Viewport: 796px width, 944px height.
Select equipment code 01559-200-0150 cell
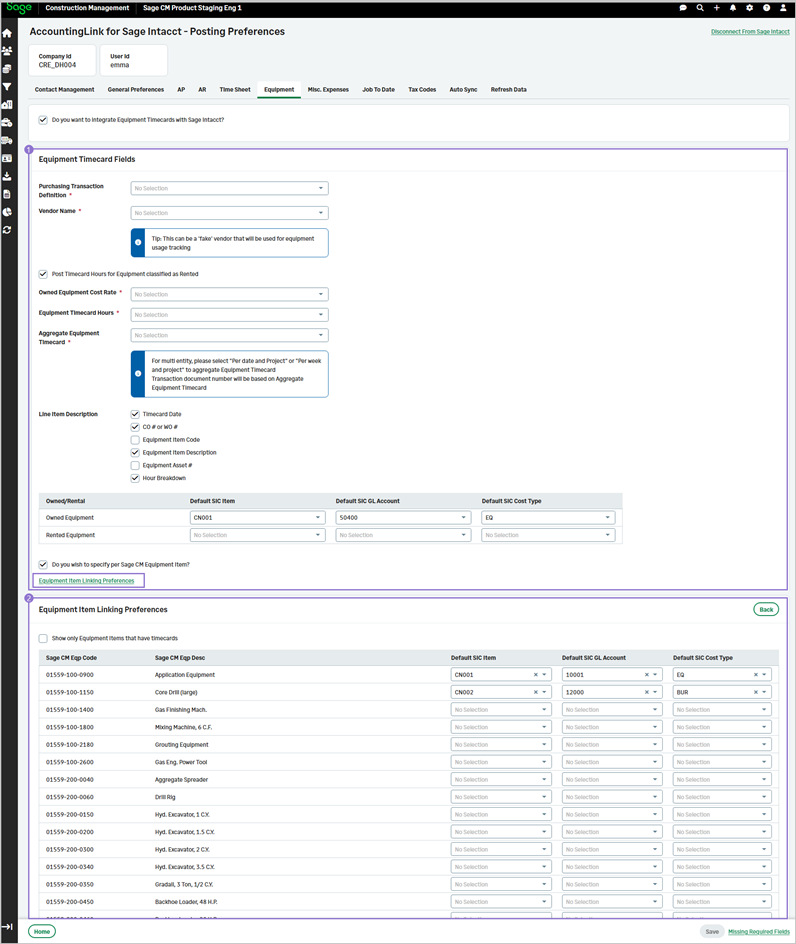70,815
